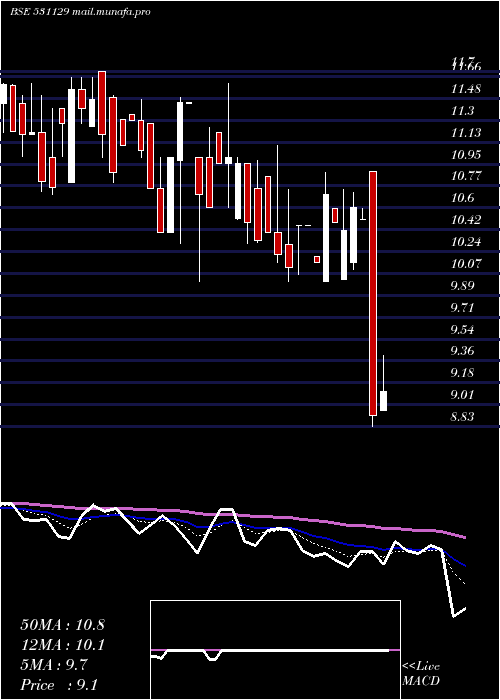The height and width of the screenshot is (700, 500).
Task: Click the 9.89 price axis label
Action: pos(462,285)
